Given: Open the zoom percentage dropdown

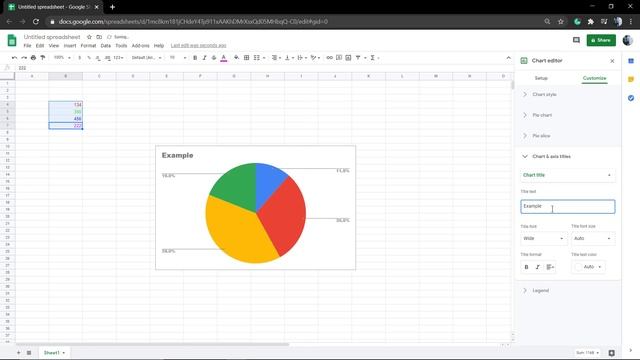Looking at the screenshot, I should click(x=62, y=58).
